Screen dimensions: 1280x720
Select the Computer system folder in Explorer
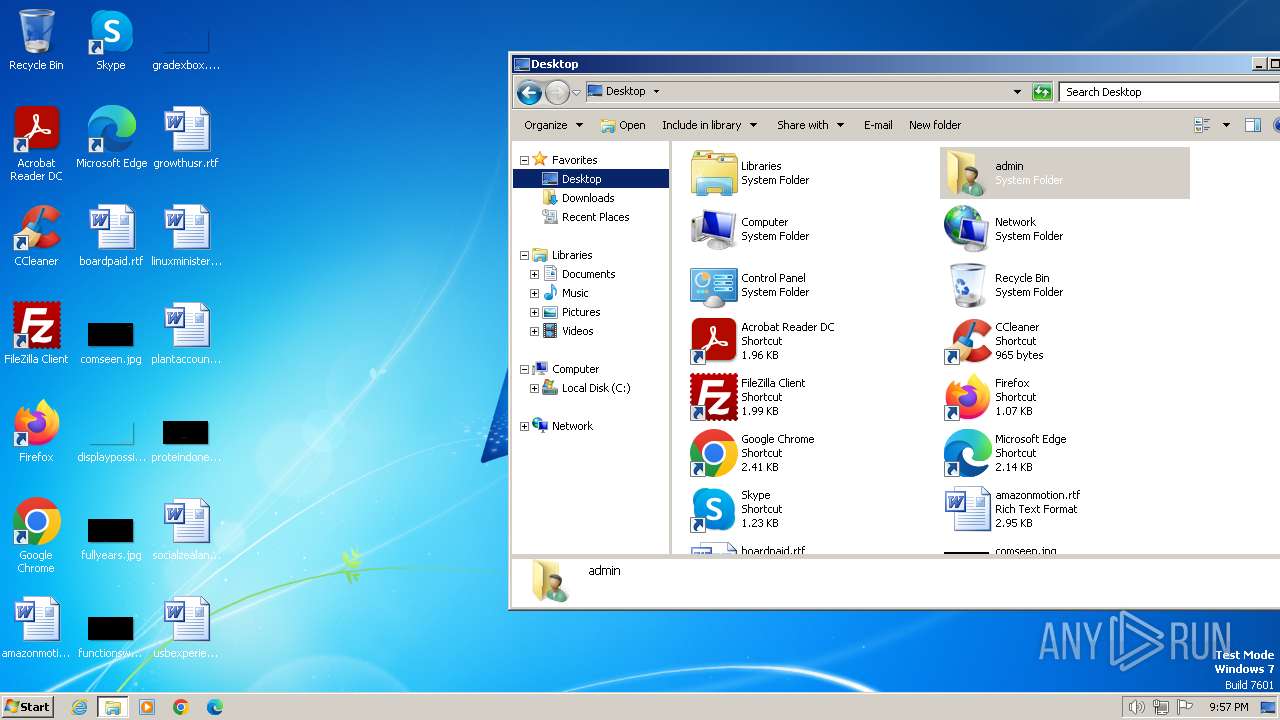811,229
